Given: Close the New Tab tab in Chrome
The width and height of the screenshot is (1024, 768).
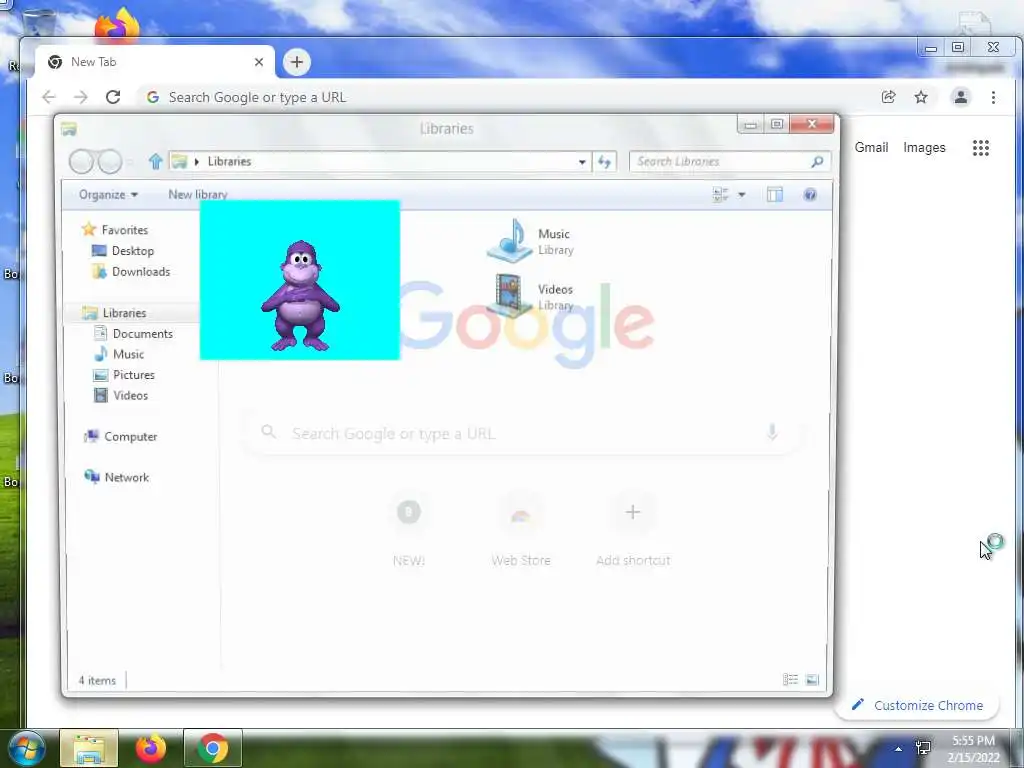Looking at the screenshot, I should (259, 62).
